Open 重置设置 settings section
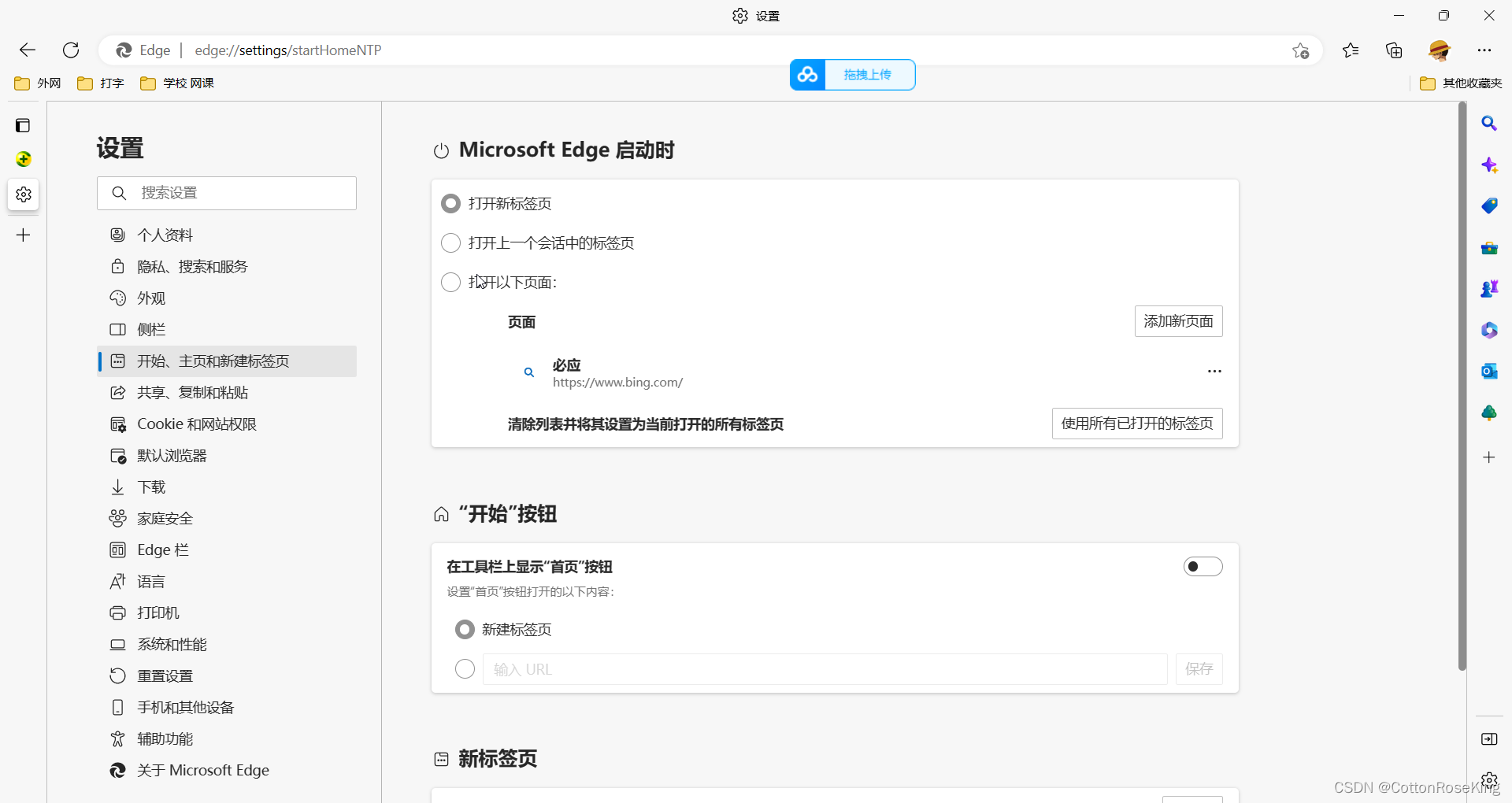1512x803 pixels. click(x=227, y=675)
